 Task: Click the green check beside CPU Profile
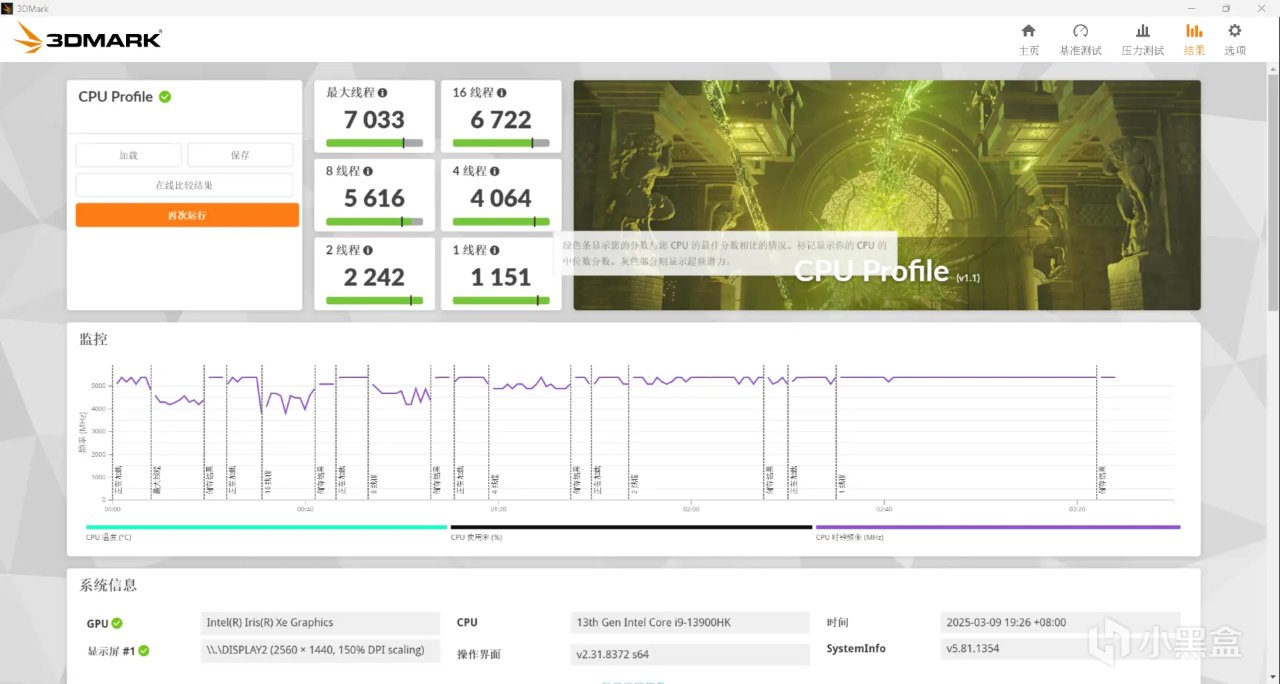(165, 97)
